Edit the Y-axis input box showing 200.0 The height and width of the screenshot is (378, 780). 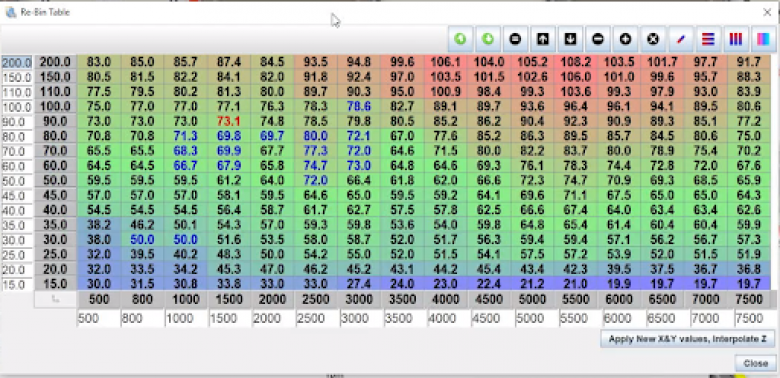tap(17, 63)
